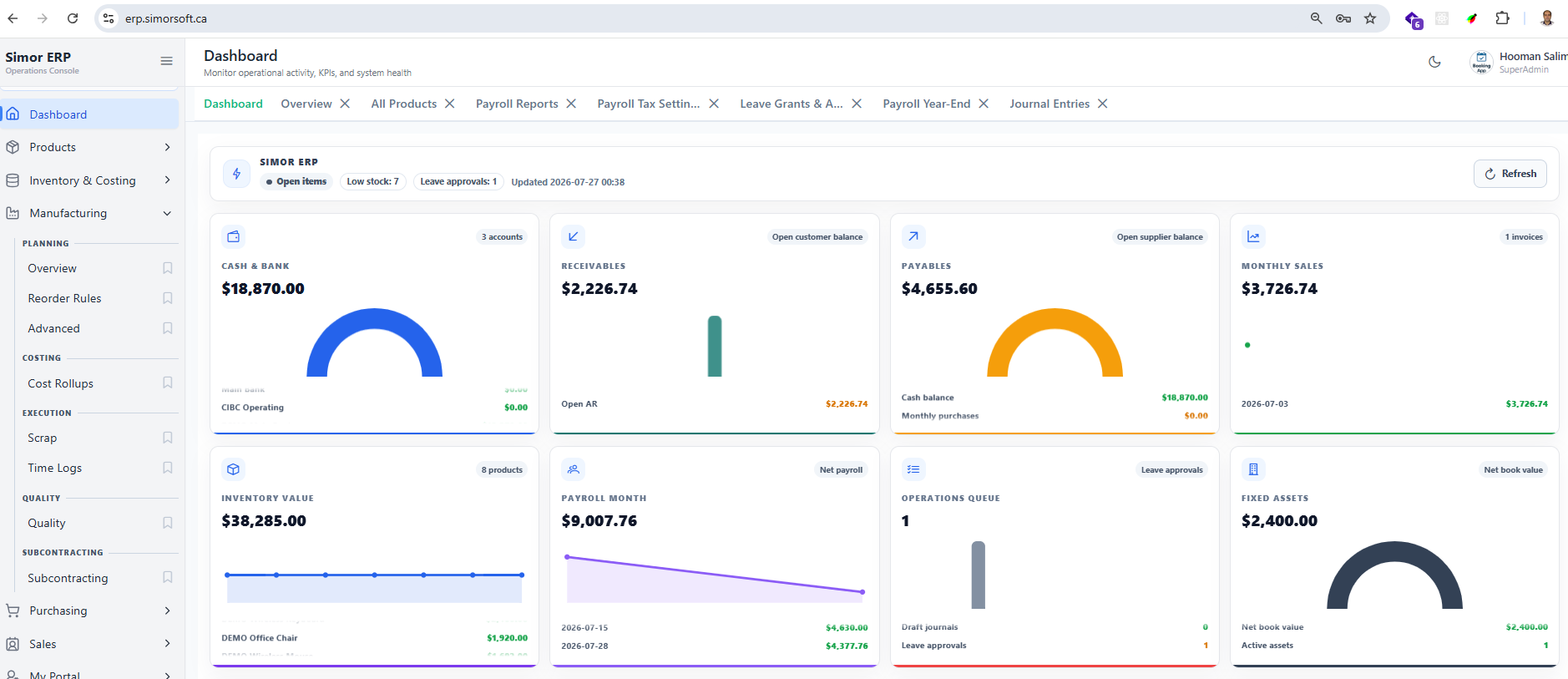
Task: Click the Products cube icon in sidebar
Action: (x=13, y=147)
